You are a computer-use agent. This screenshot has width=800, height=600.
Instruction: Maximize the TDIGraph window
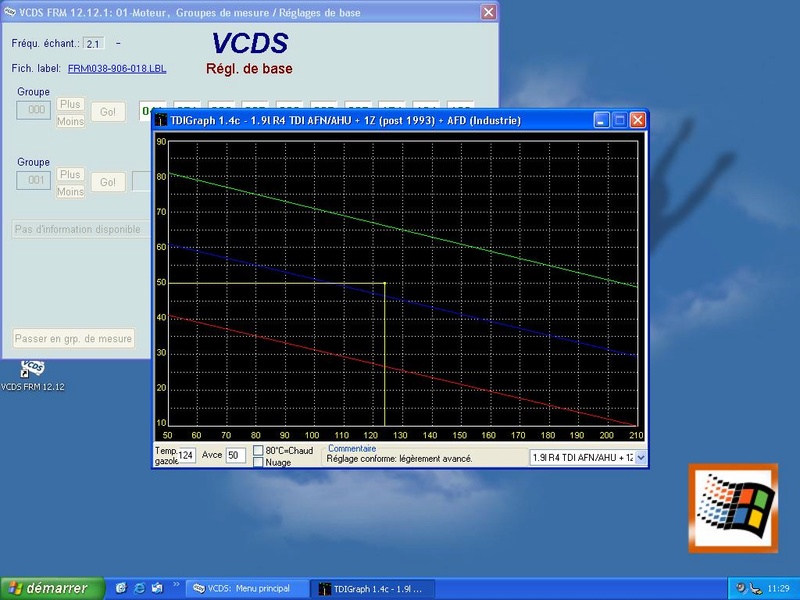(x=619, y=120)
